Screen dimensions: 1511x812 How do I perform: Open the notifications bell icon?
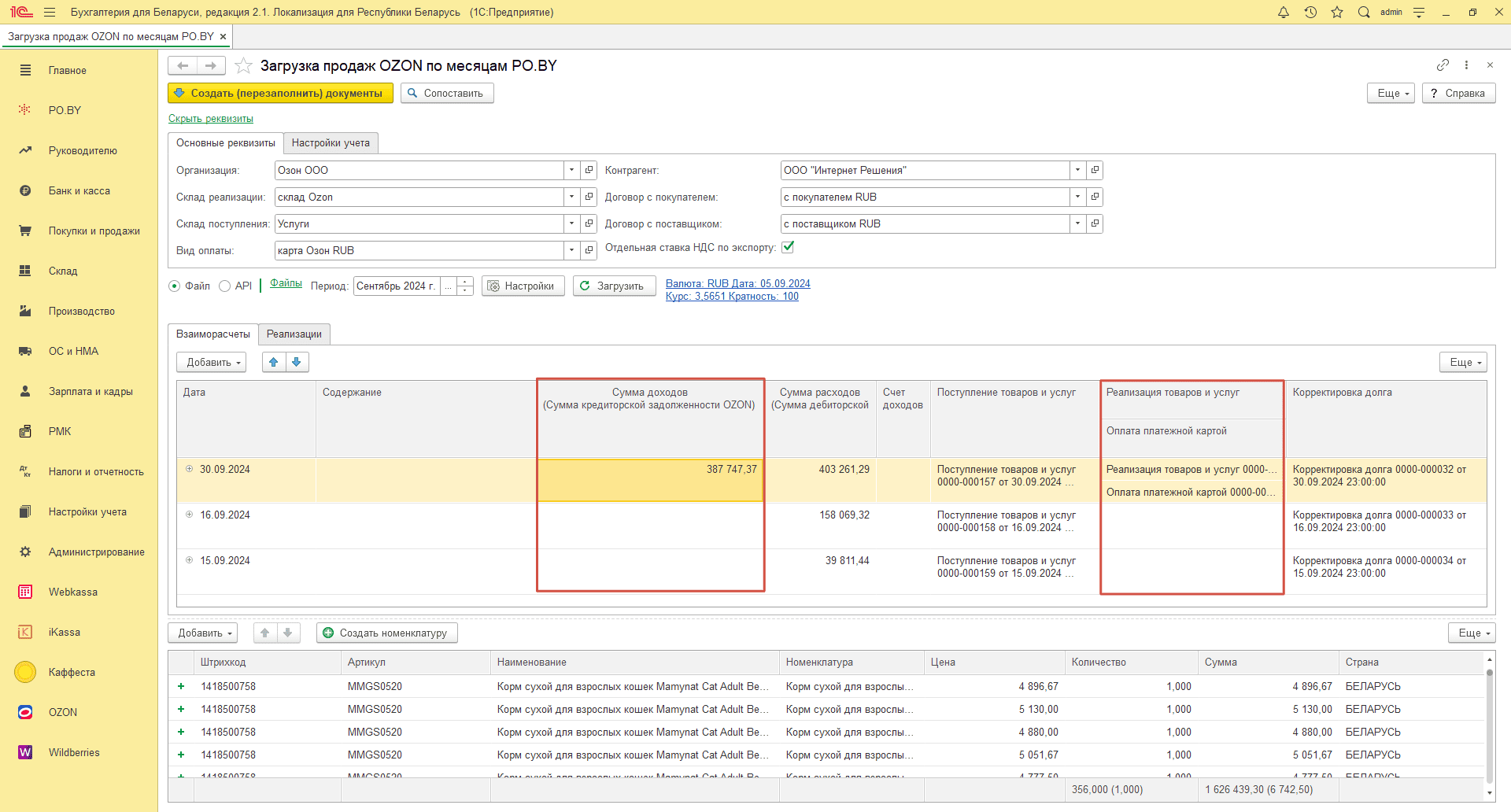(x=1284, y=12)
